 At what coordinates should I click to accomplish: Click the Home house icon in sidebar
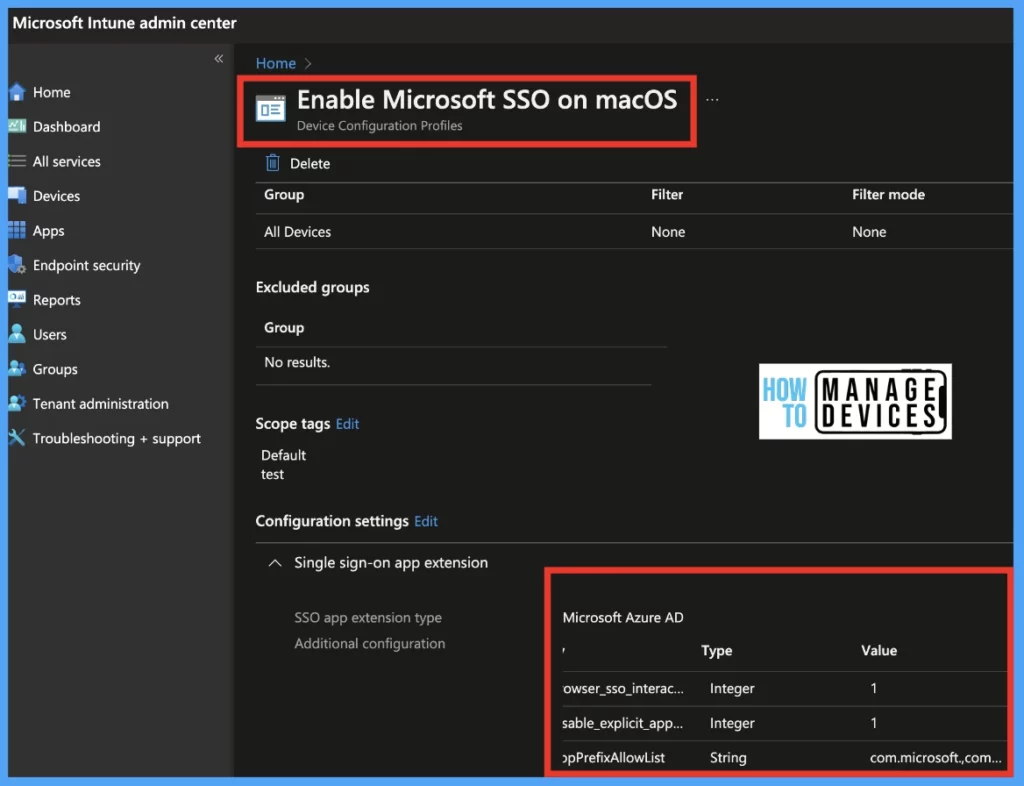(17, 92)
